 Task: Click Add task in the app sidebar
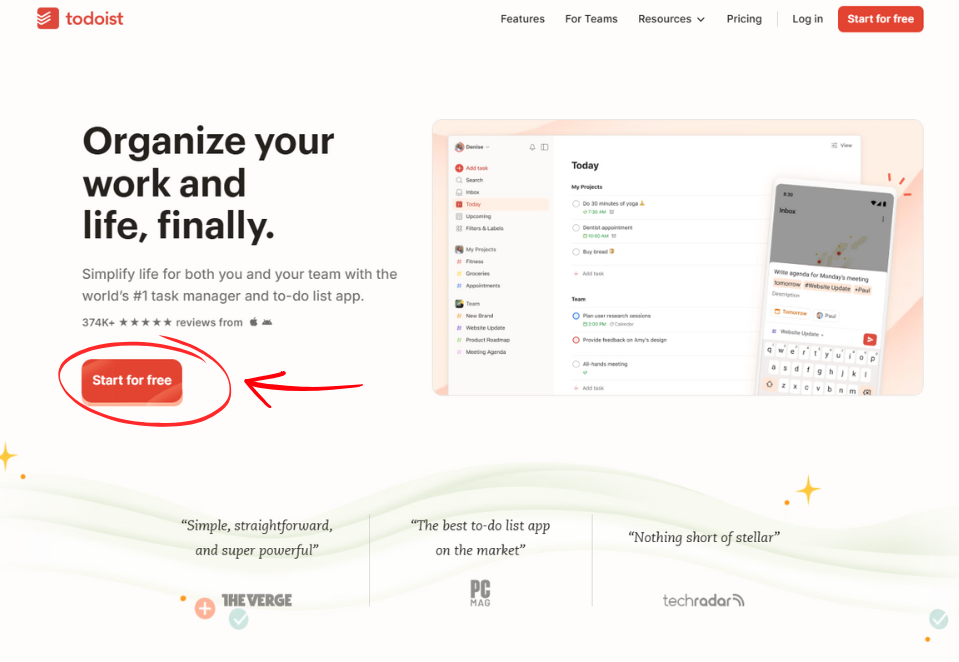point(472,168)
